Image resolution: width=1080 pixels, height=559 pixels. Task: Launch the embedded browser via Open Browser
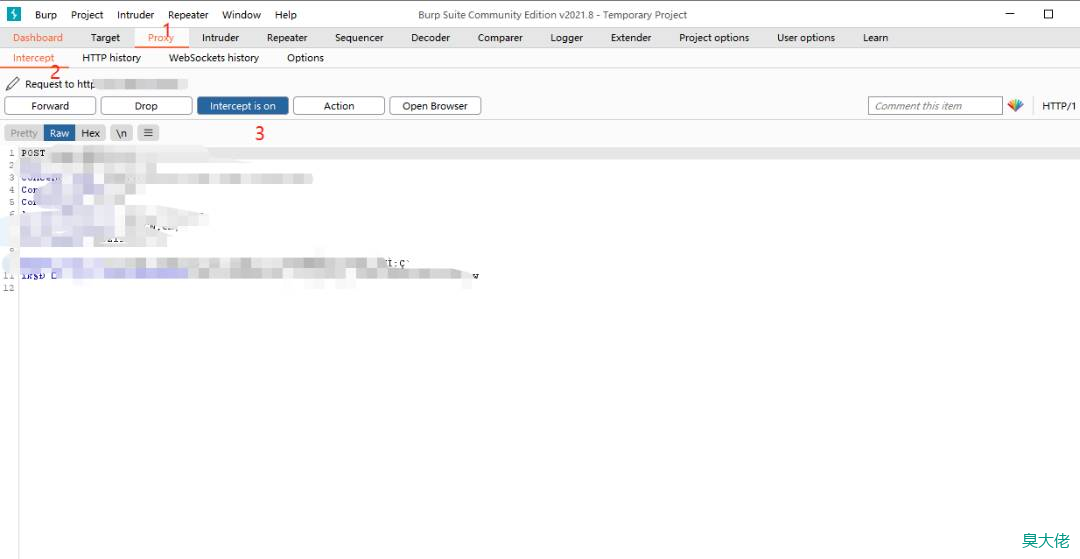(435, 106)
